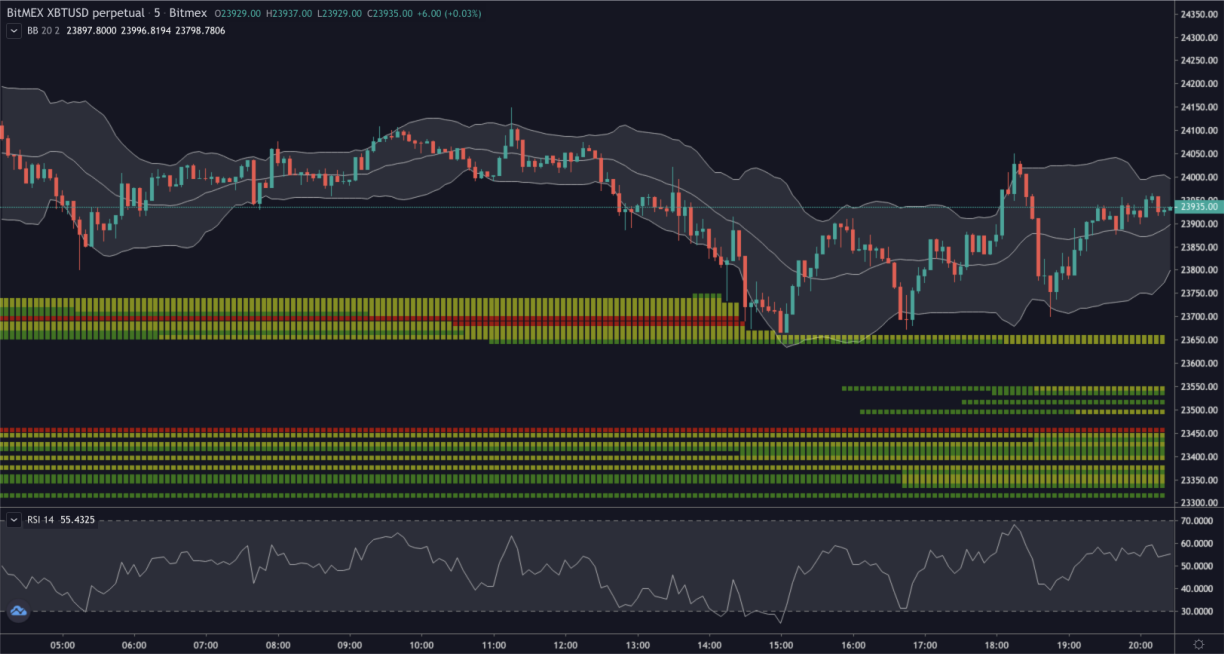
Task: Select the RSI 14 indicator label
Action: click(x=40, y=520)
